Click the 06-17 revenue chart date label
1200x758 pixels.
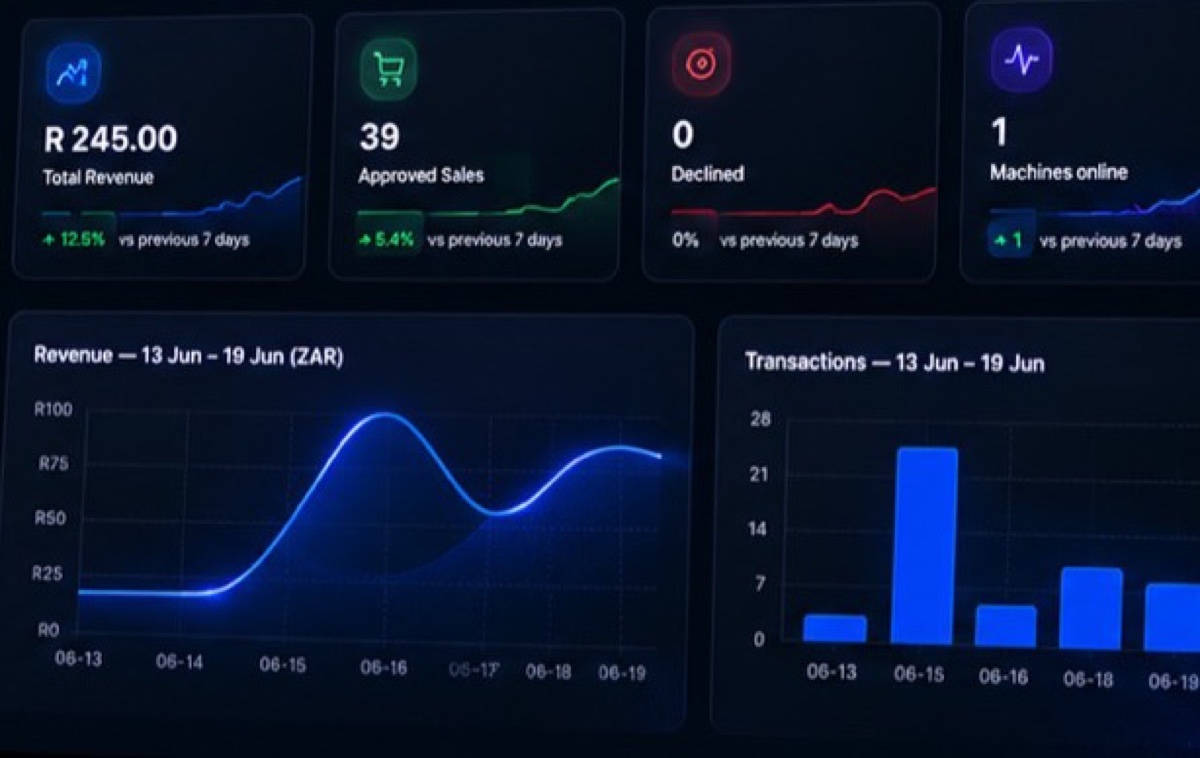[x=473, y=670]
